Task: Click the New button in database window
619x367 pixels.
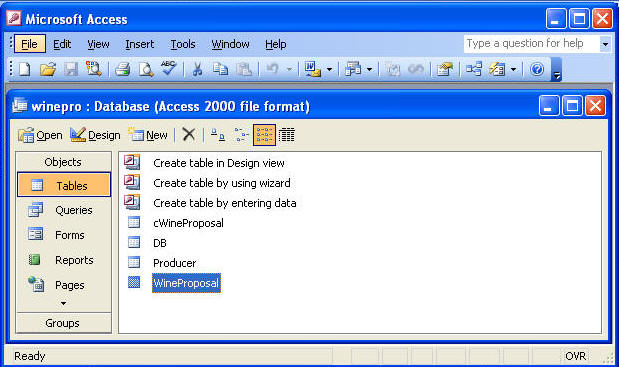Action: tap(148, 135)
